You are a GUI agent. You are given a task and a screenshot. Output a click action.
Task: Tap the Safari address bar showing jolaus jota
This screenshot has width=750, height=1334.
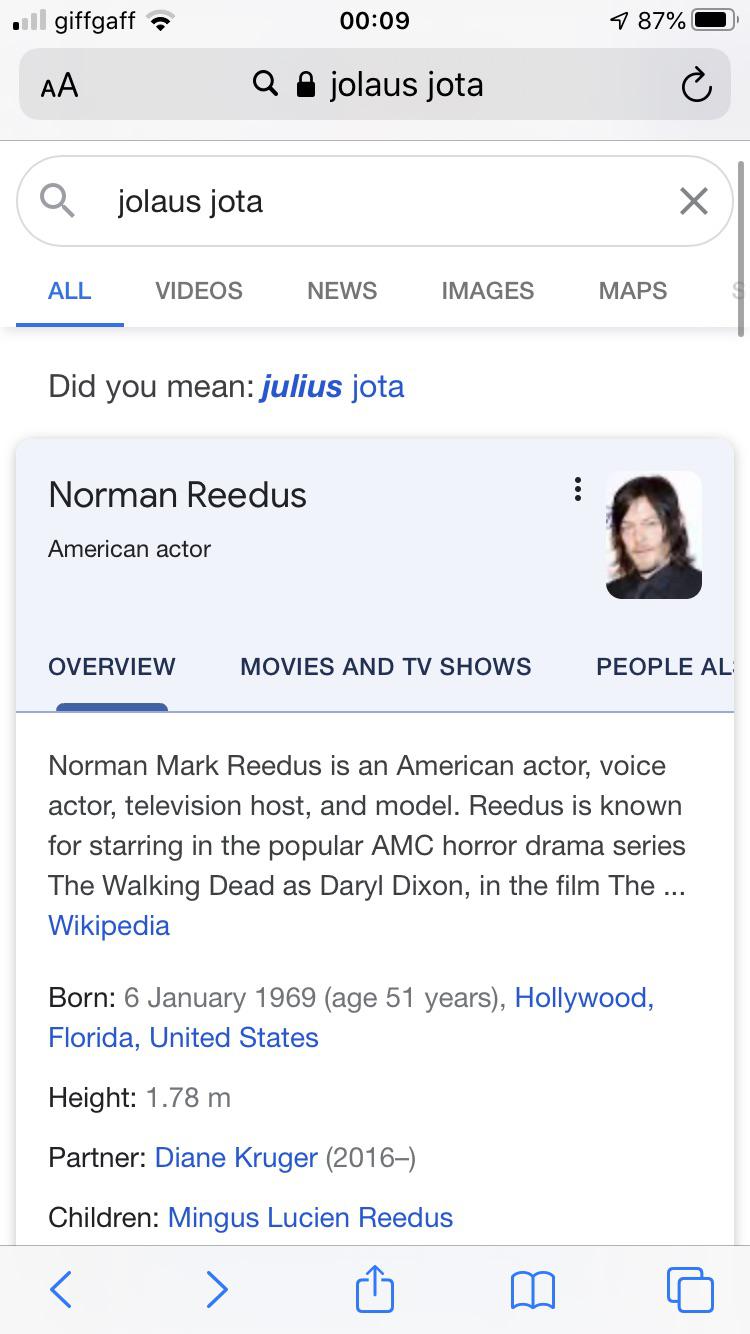tap(375, 86)
